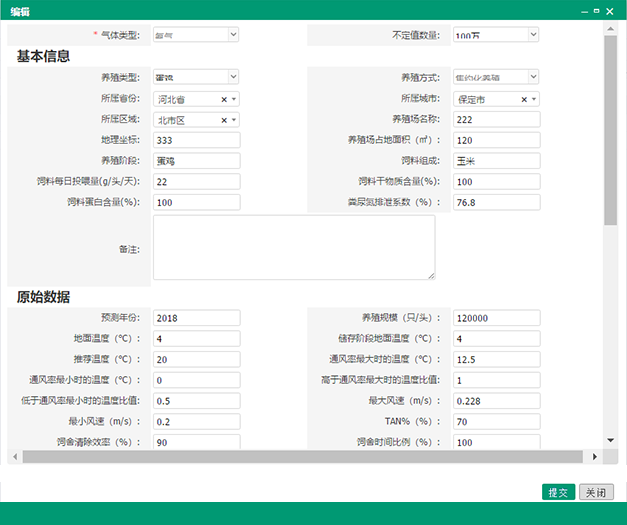Clear the 所属省份 selection with the x icon
627x525 pixels.
[x=224, y=100]
